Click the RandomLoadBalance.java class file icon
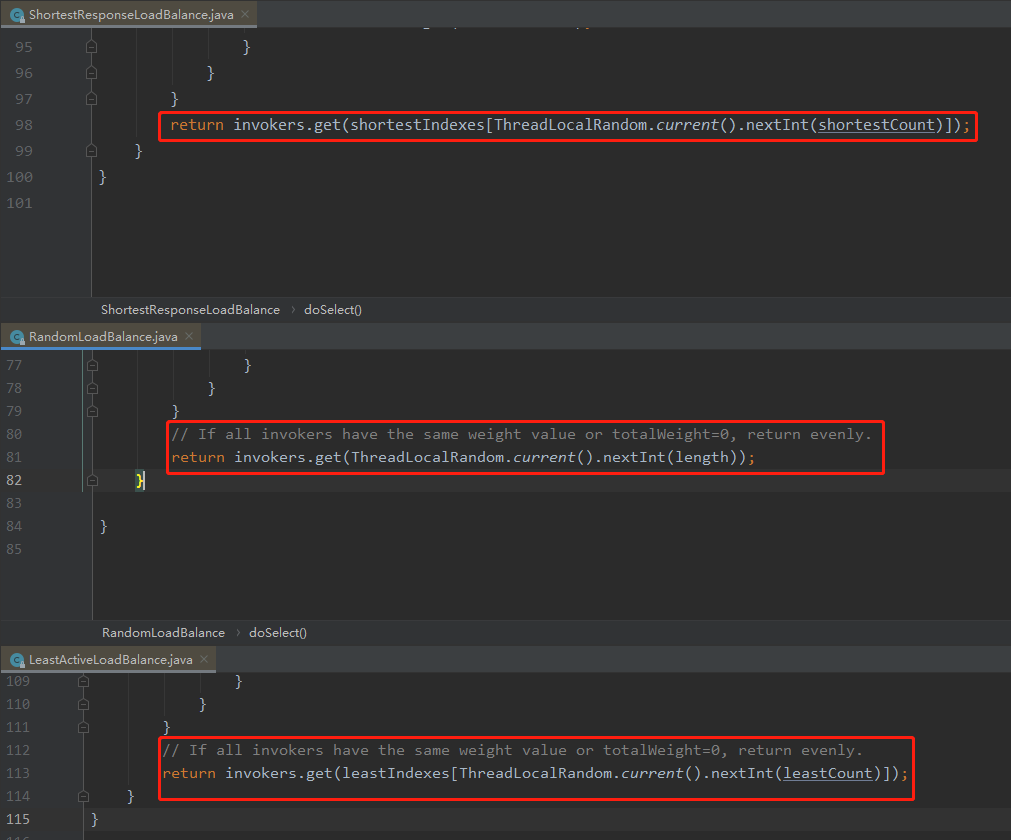This screenshot has height=840, width=1011. pos(17,337)
